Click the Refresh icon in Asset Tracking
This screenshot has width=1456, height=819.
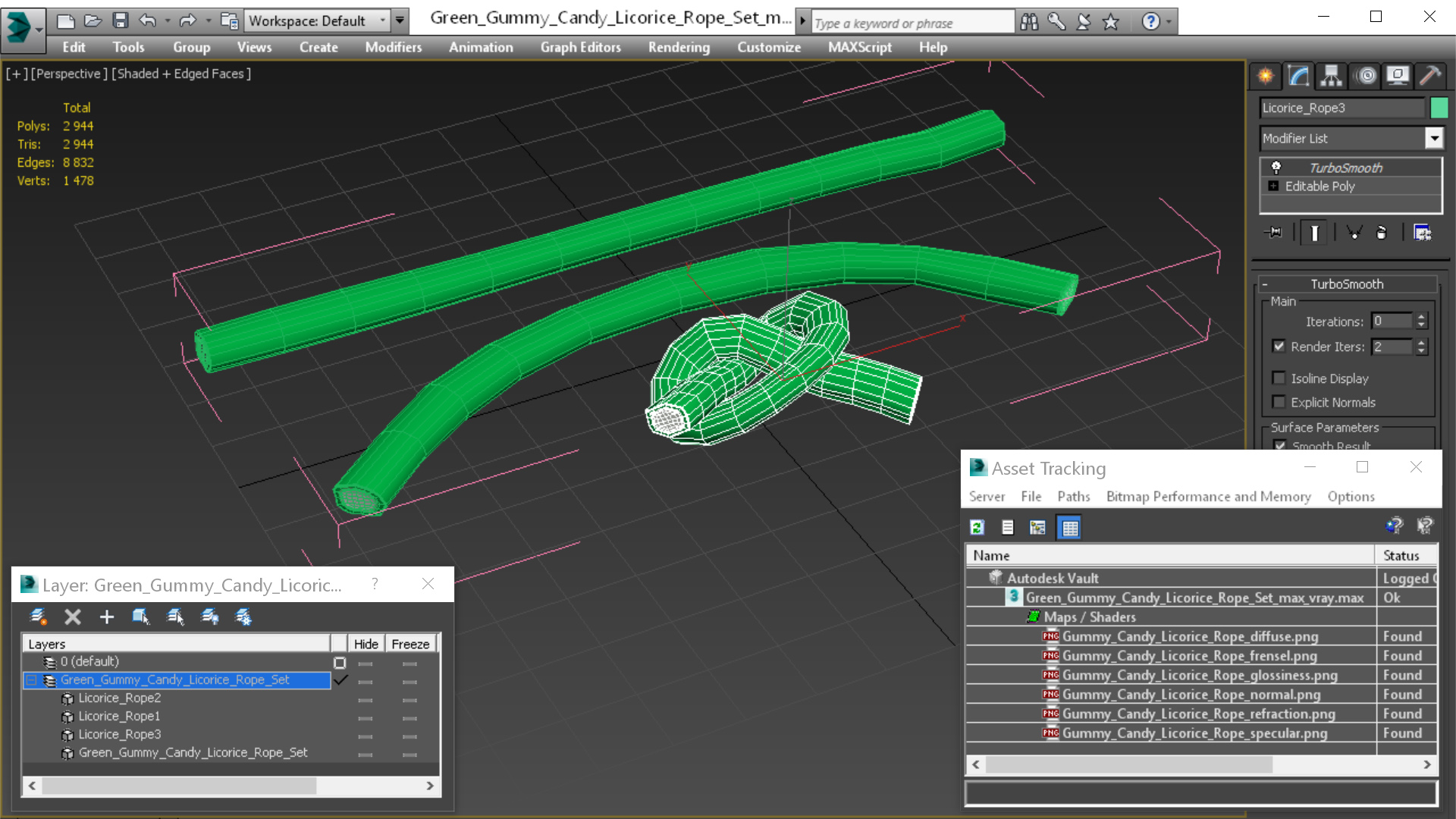click(977, 527)
